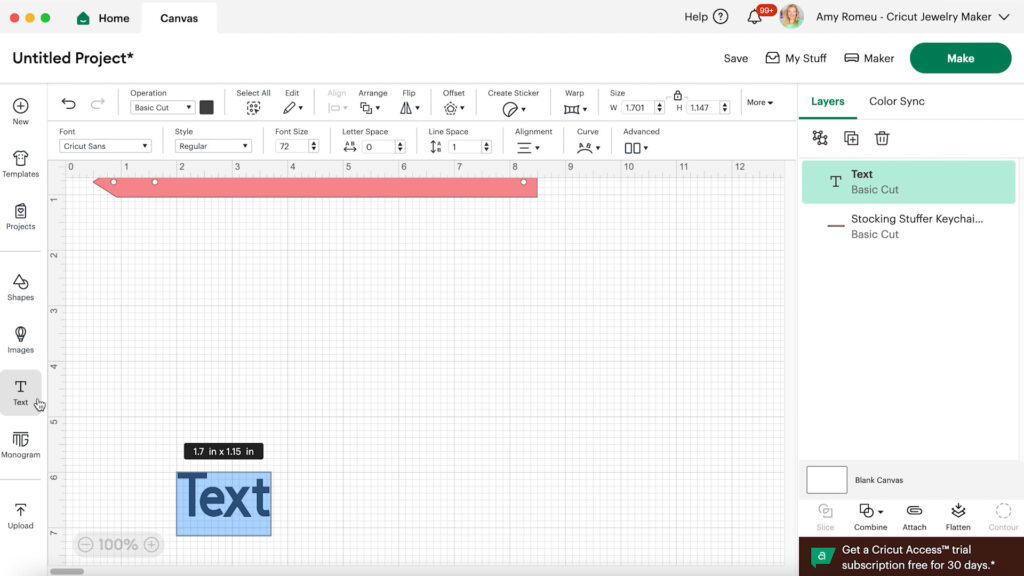Open My Stuff
Screen dimensions: 1024x576
coord(795,58)
